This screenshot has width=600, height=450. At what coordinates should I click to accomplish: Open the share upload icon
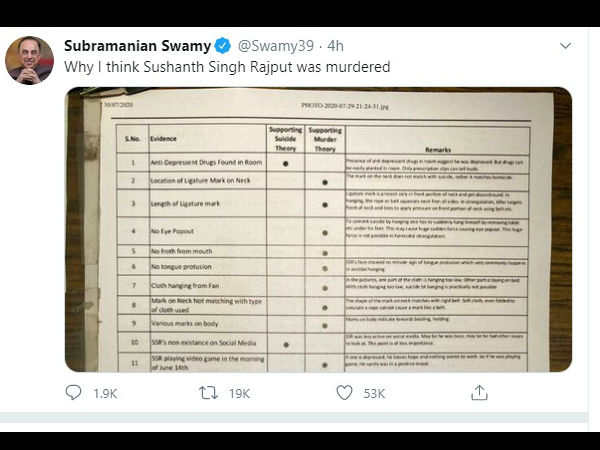pyautogui.click(x=479, y=393)
